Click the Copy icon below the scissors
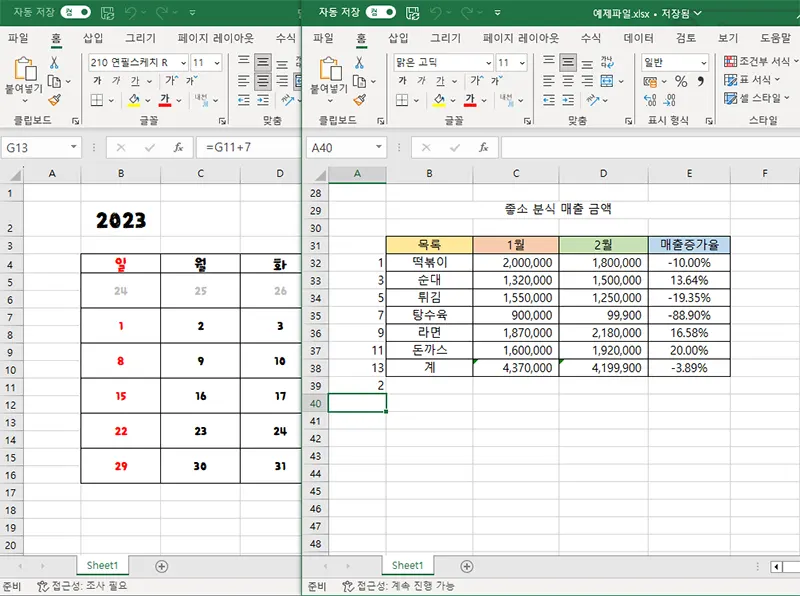The width and height of the screenshot is (800, 596). 360,81
